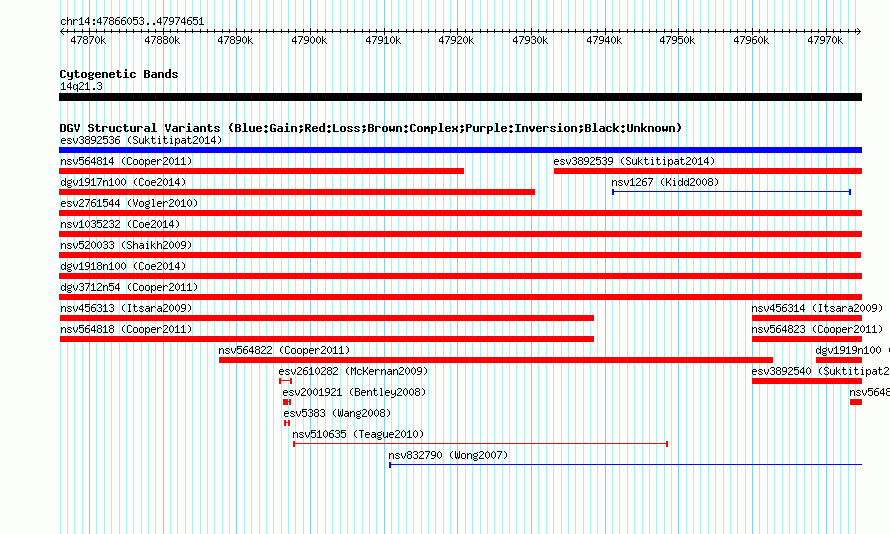Click the 47870k ruler tick label
This screenshot has height=534, width=890.
click(88, 41)
